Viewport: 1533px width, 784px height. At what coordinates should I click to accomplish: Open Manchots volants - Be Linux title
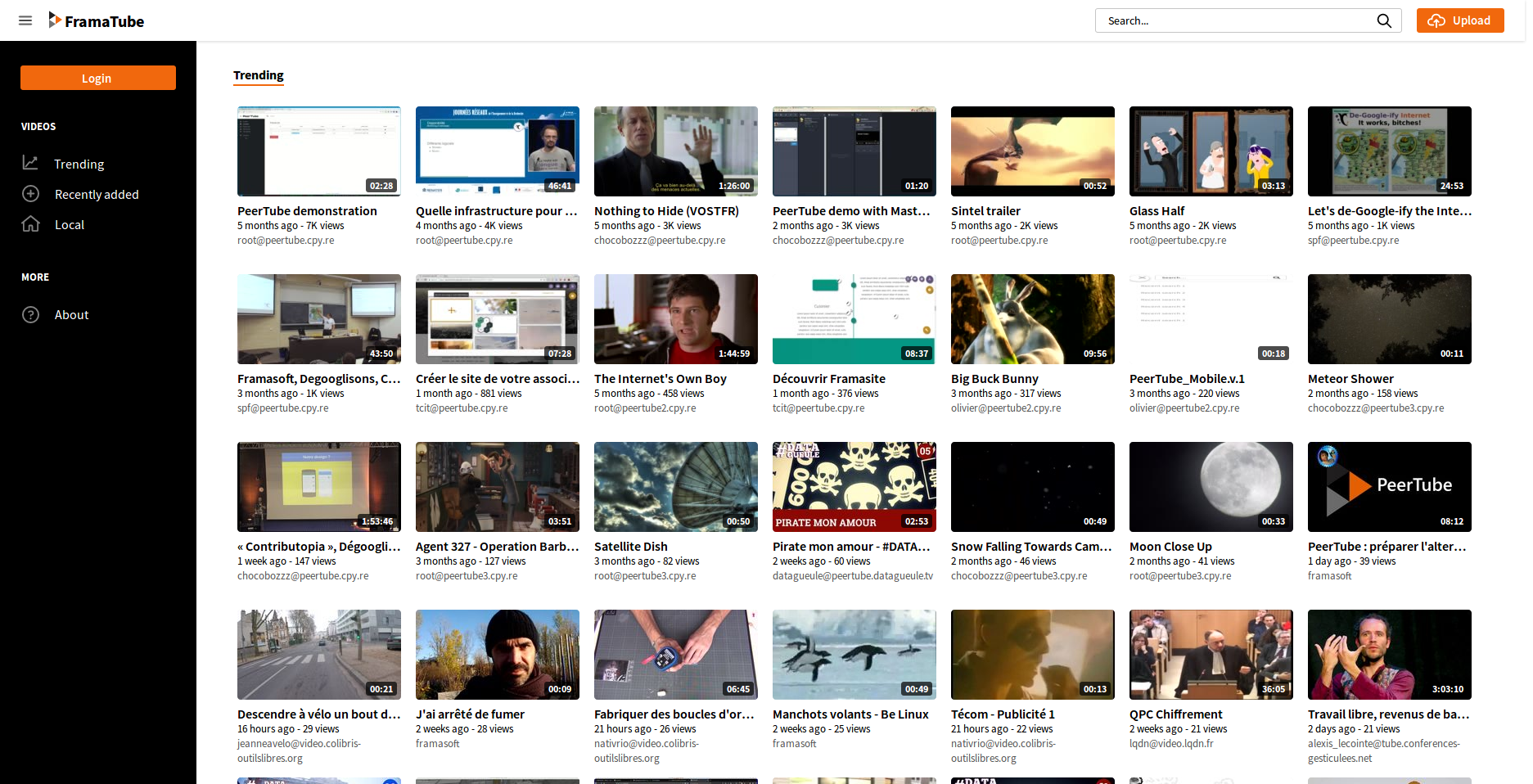click(x=850, y=714)
